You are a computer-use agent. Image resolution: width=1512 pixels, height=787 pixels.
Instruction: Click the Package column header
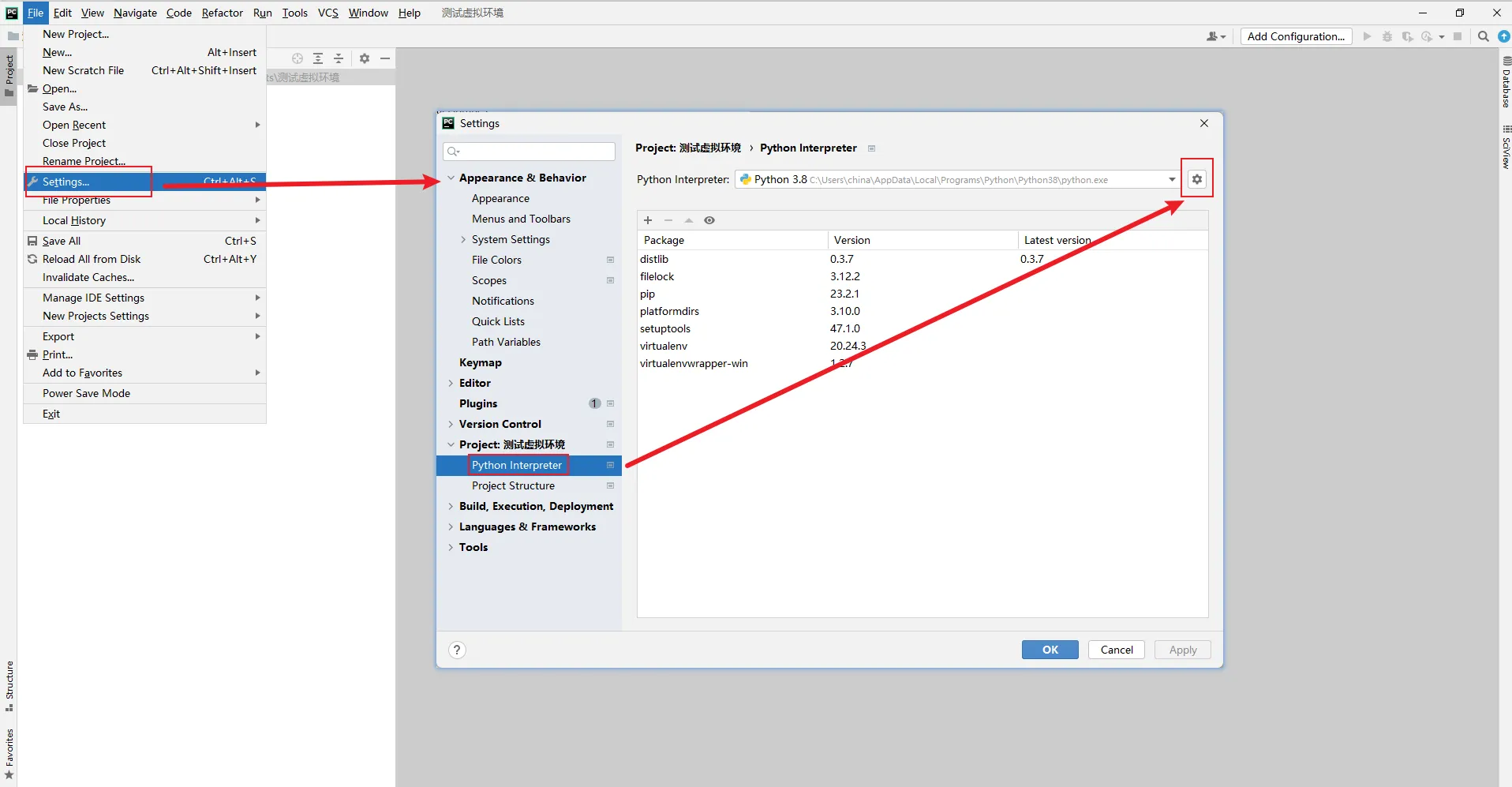(x=732, y=240)
